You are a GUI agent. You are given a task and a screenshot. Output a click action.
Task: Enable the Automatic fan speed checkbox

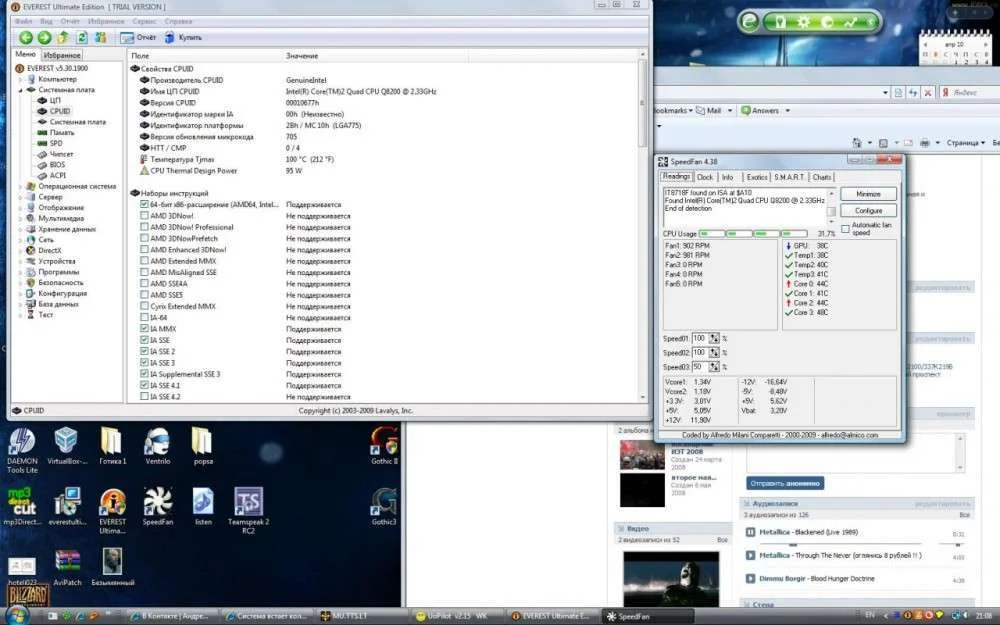[x=845, y=228]
